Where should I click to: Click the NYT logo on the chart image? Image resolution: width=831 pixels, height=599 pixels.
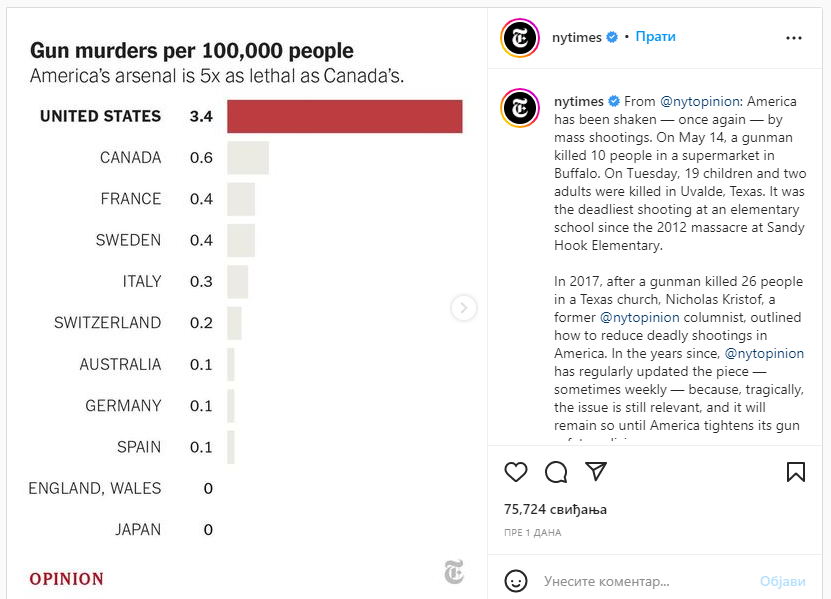(x=454, y=572)
